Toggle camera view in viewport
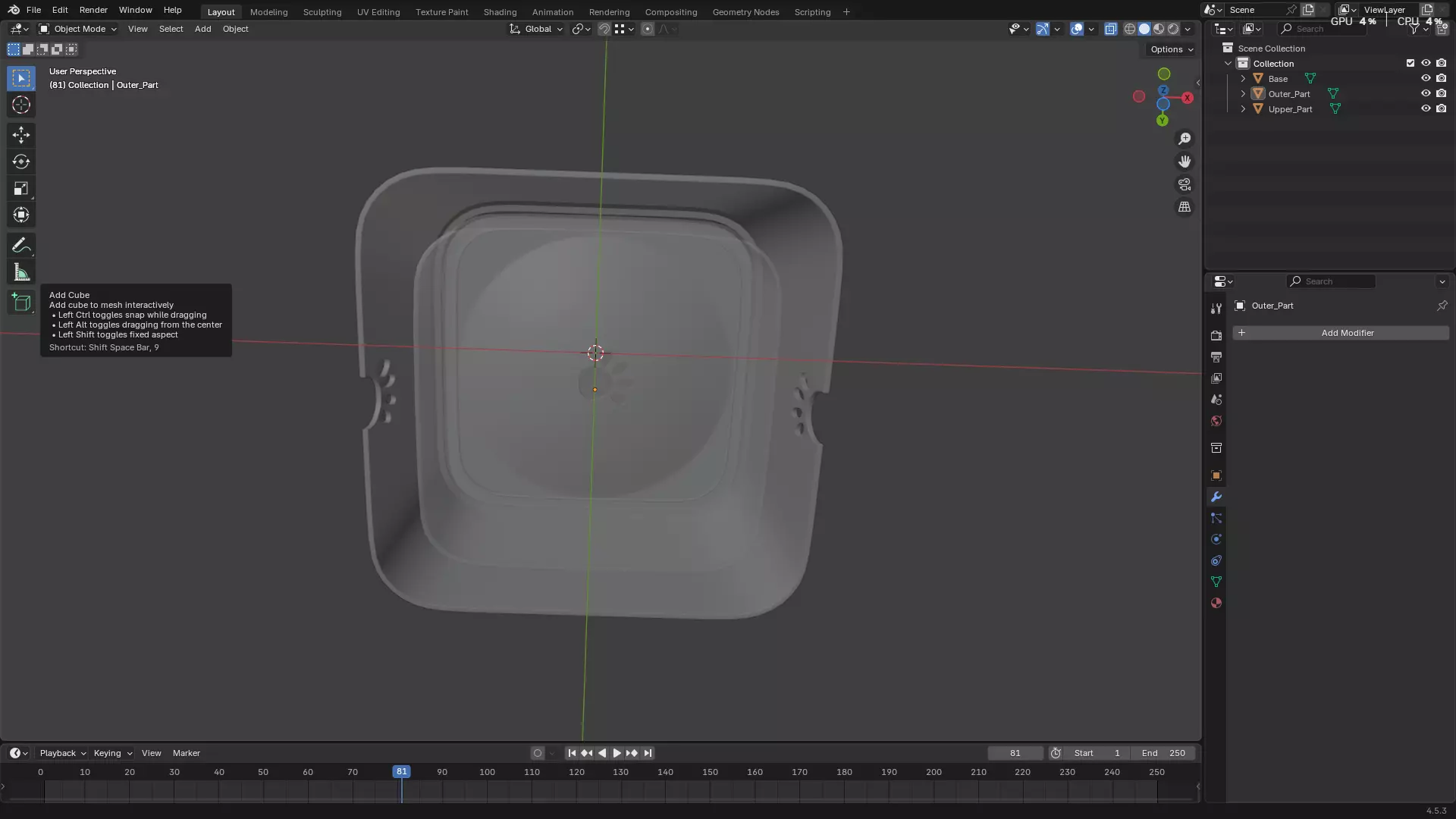This screenshot has height=819, width=1456. (1184, 184)
